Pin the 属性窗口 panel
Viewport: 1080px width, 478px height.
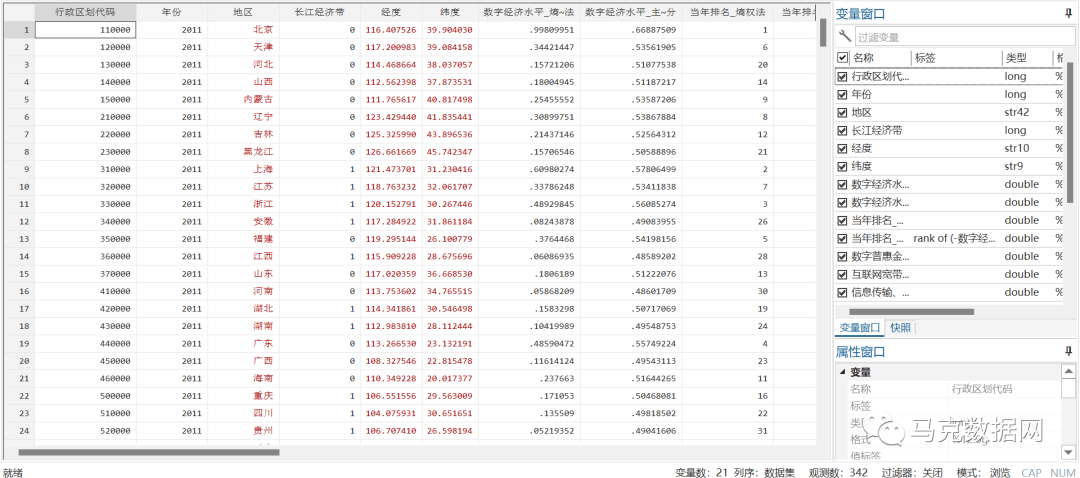[x=1069, y=352]
